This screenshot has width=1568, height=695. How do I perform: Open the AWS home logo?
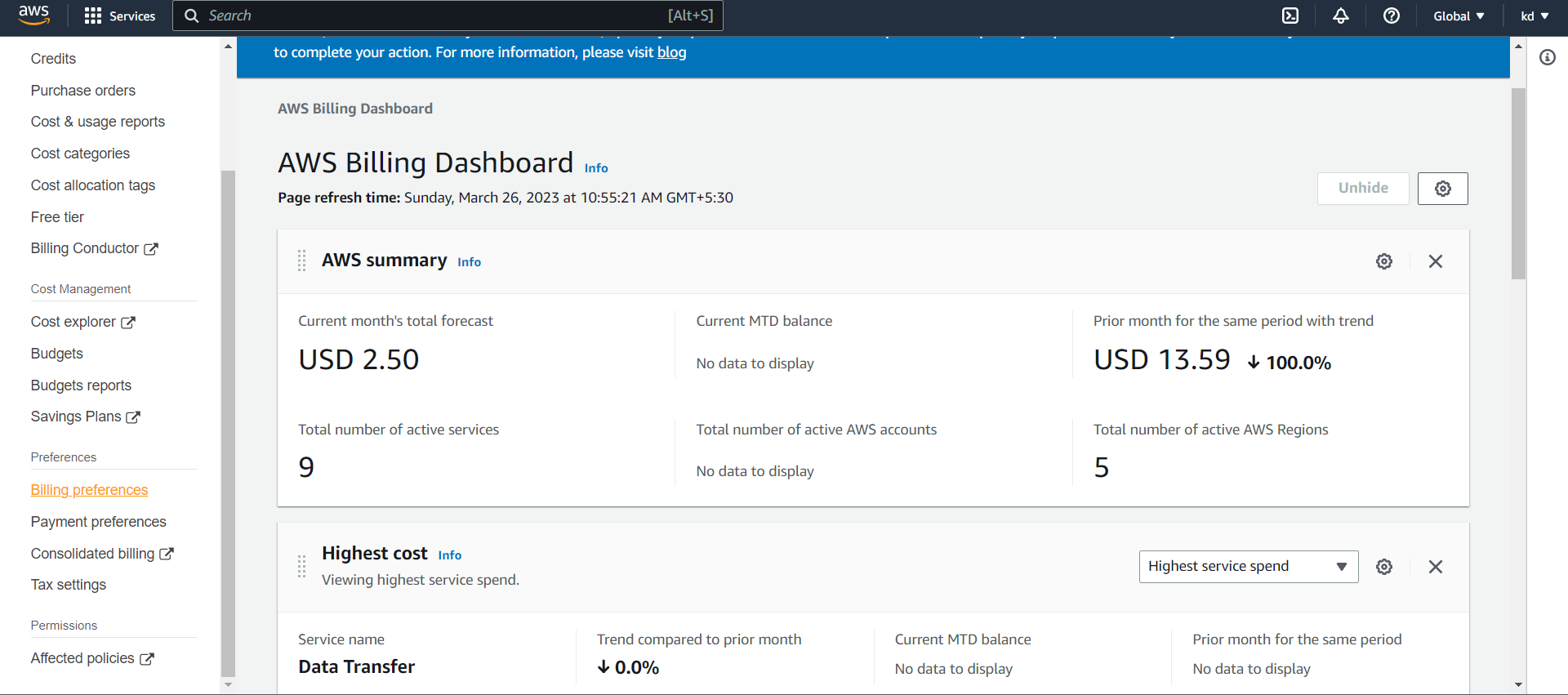pos(33,16)
